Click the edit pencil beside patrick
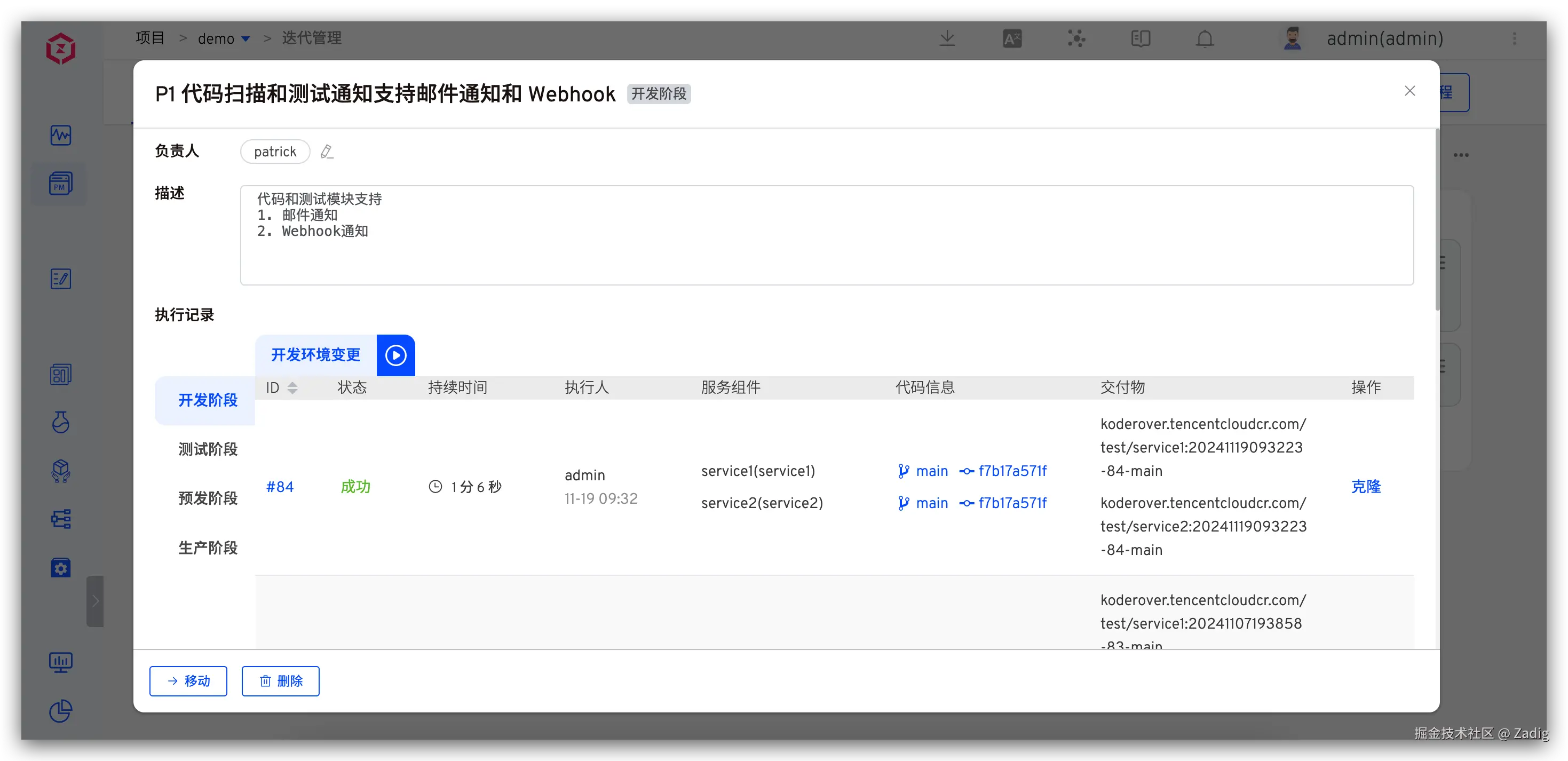Screen dimensions: 1568x761 [327, 152]
